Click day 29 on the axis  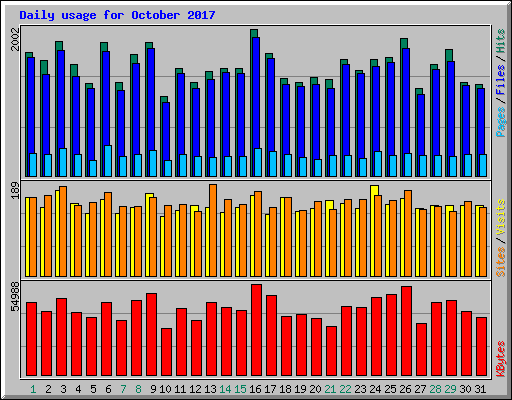coord(450,389)
